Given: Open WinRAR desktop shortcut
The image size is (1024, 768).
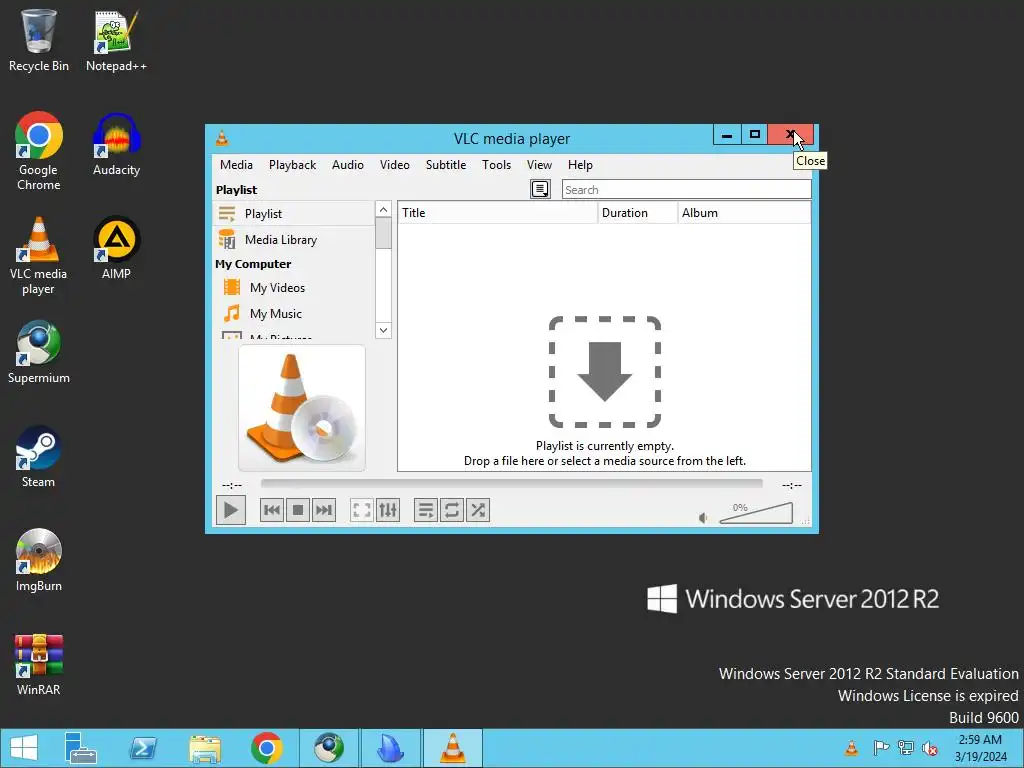Looking at the screenshot, I should [x=39, y=664].
